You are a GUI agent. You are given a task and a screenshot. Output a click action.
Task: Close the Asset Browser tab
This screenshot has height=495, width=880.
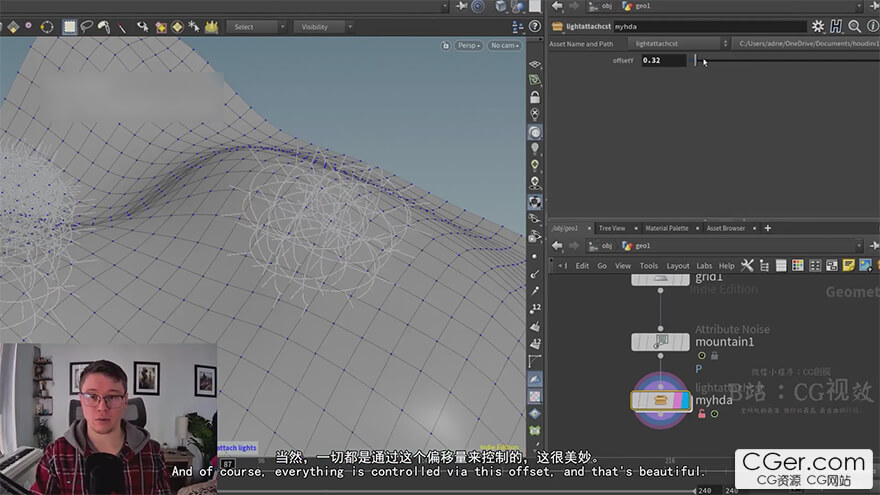click(754, 228)
